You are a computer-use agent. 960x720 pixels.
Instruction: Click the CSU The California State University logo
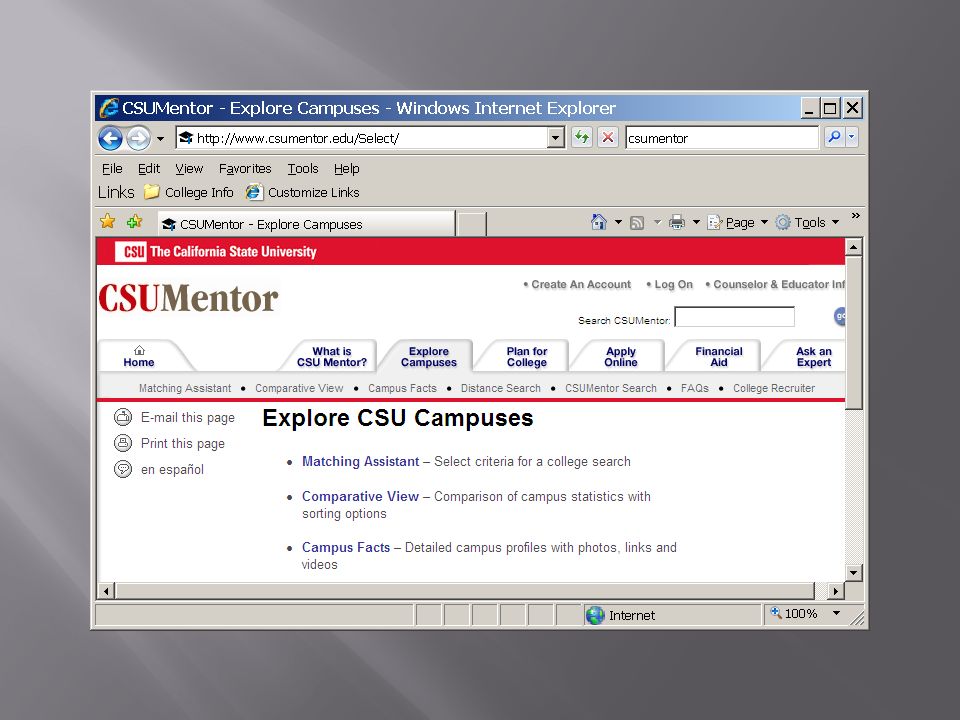[216, 252]
